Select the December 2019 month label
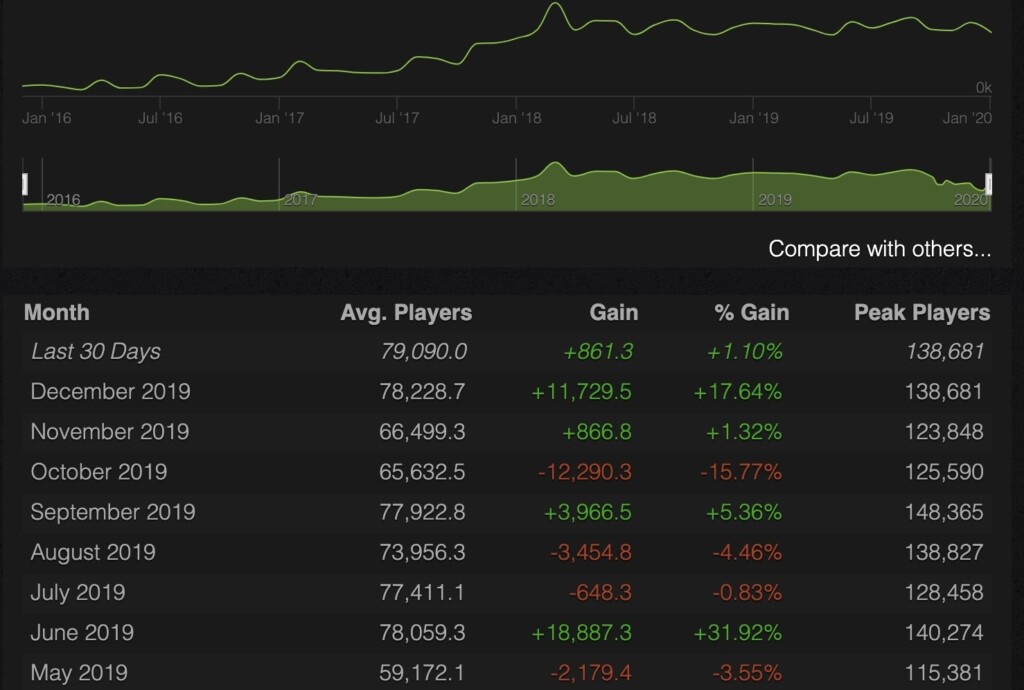This screenshot has width=1024, height=690. pyautogui.click(x=110, y=391)
